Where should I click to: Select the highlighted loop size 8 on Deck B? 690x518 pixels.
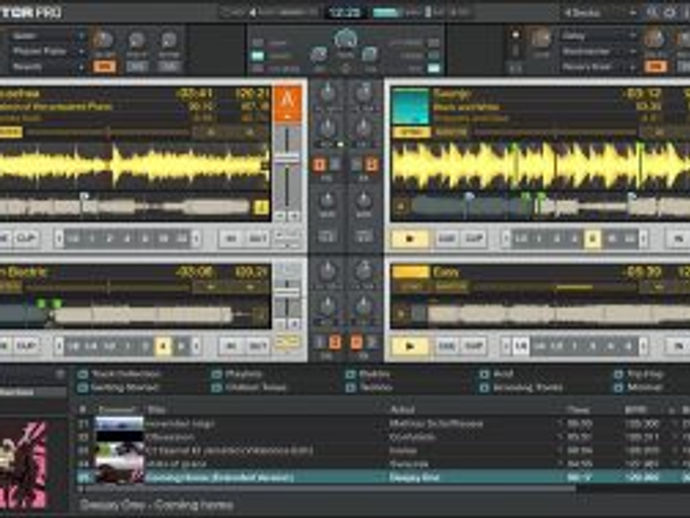[x=592, y=239]
